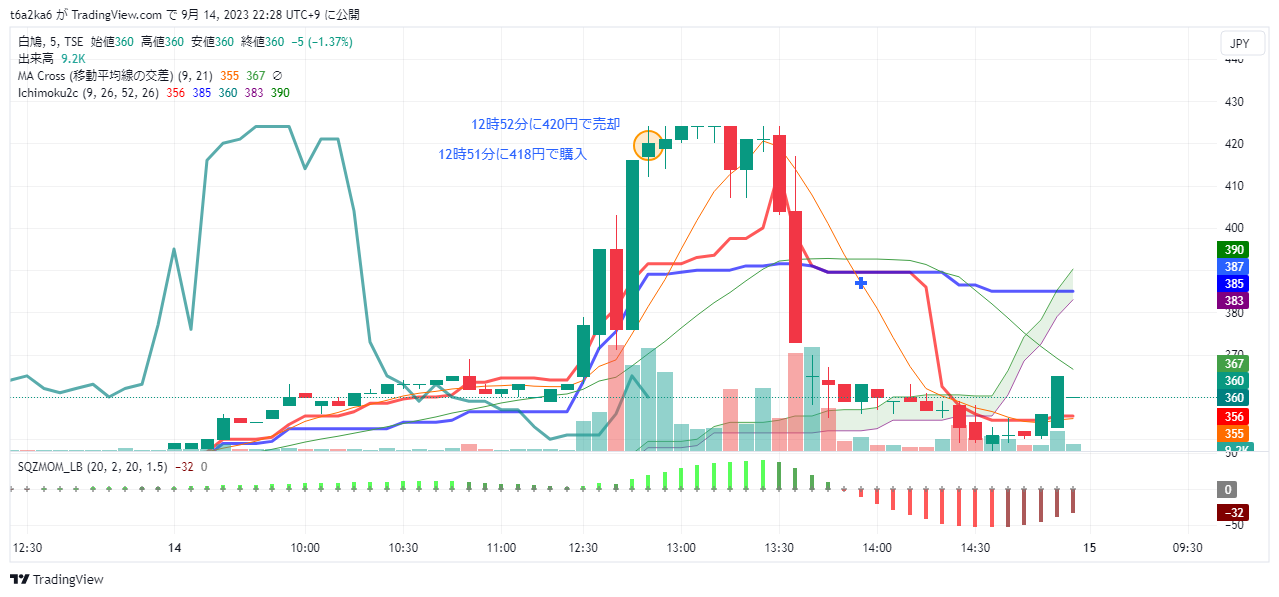Click the purple 383 price label
The image size is (1279, 597).
[x=1234, y=301]
